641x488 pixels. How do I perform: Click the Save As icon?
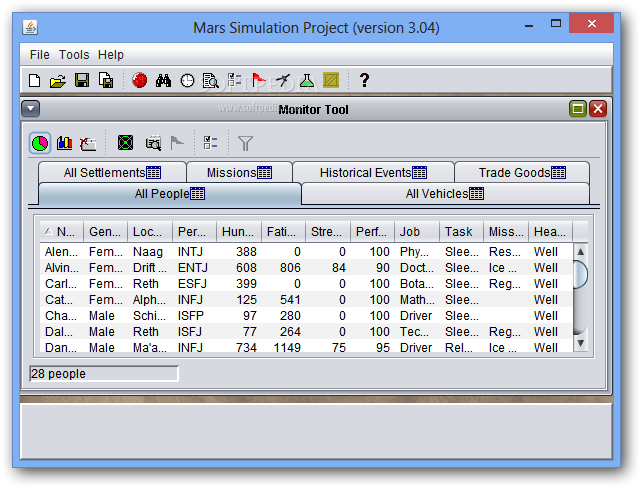(x=106, y=80)
